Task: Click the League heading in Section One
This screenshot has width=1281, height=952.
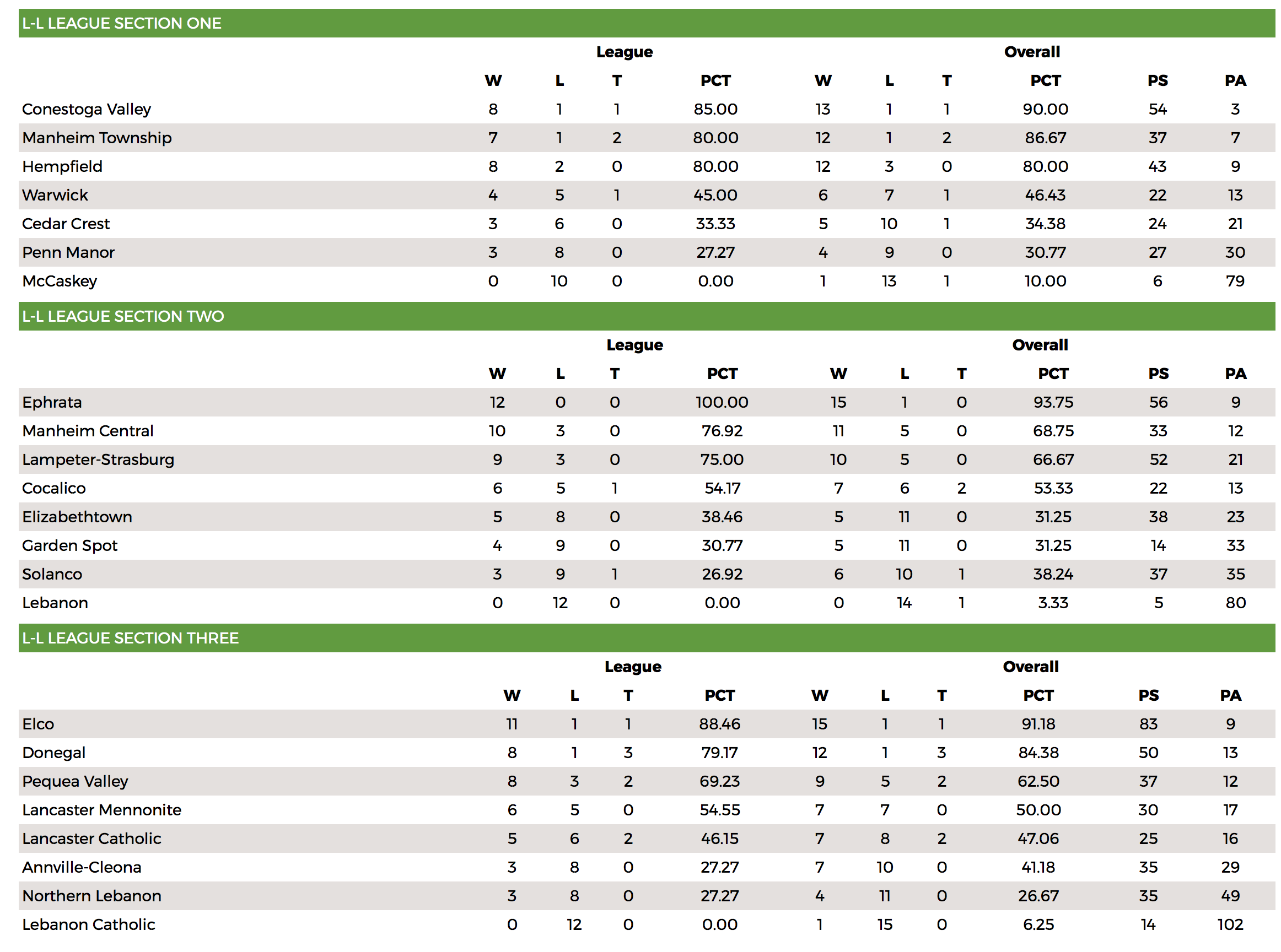Action: 625,52
